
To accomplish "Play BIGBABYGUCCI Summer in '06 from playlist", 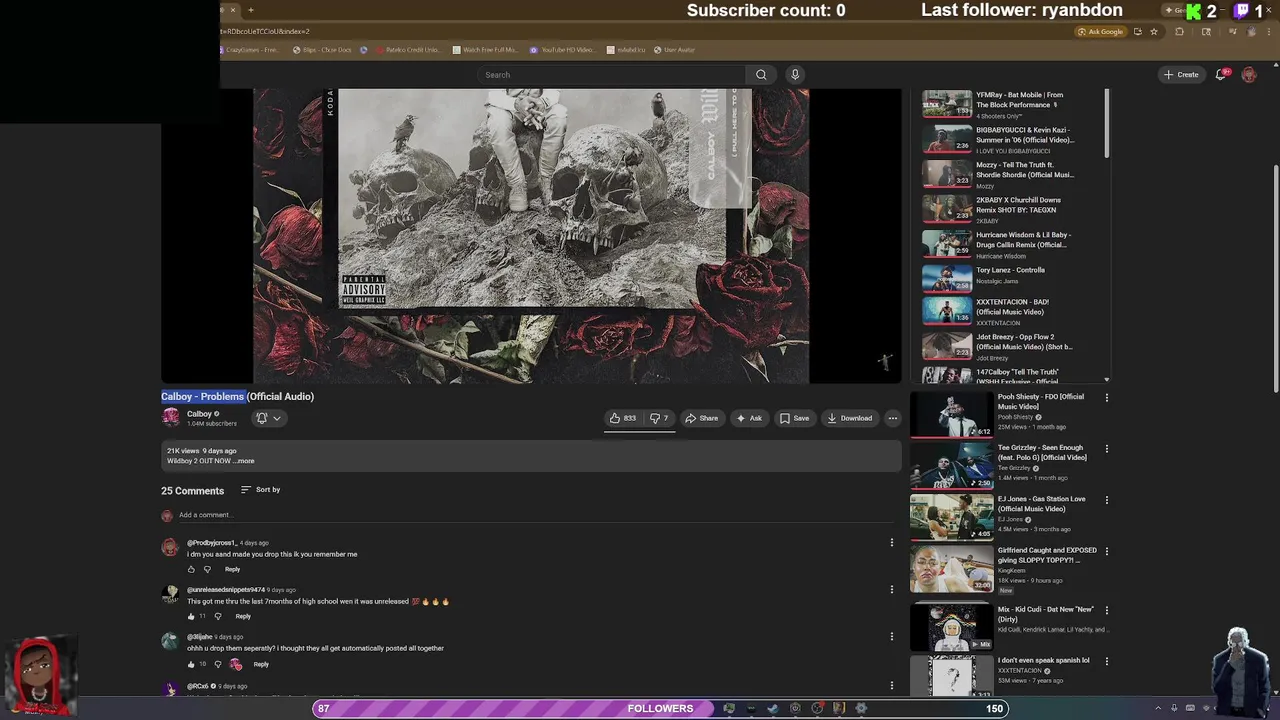I will (x=1012, y=139).
